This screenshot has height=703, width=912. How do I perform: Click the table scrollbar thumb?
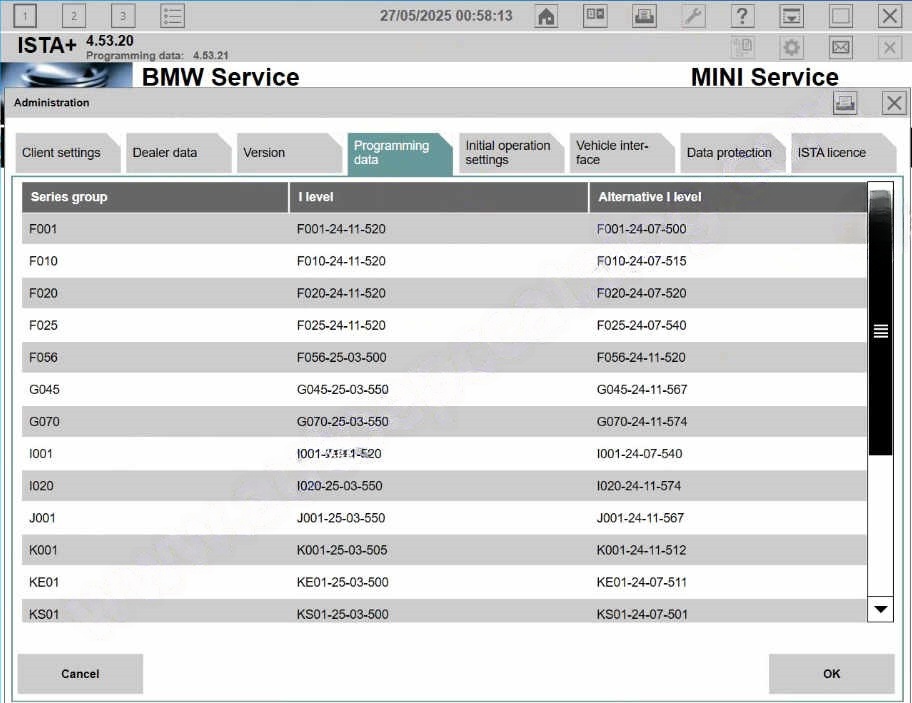coord(881,323)
